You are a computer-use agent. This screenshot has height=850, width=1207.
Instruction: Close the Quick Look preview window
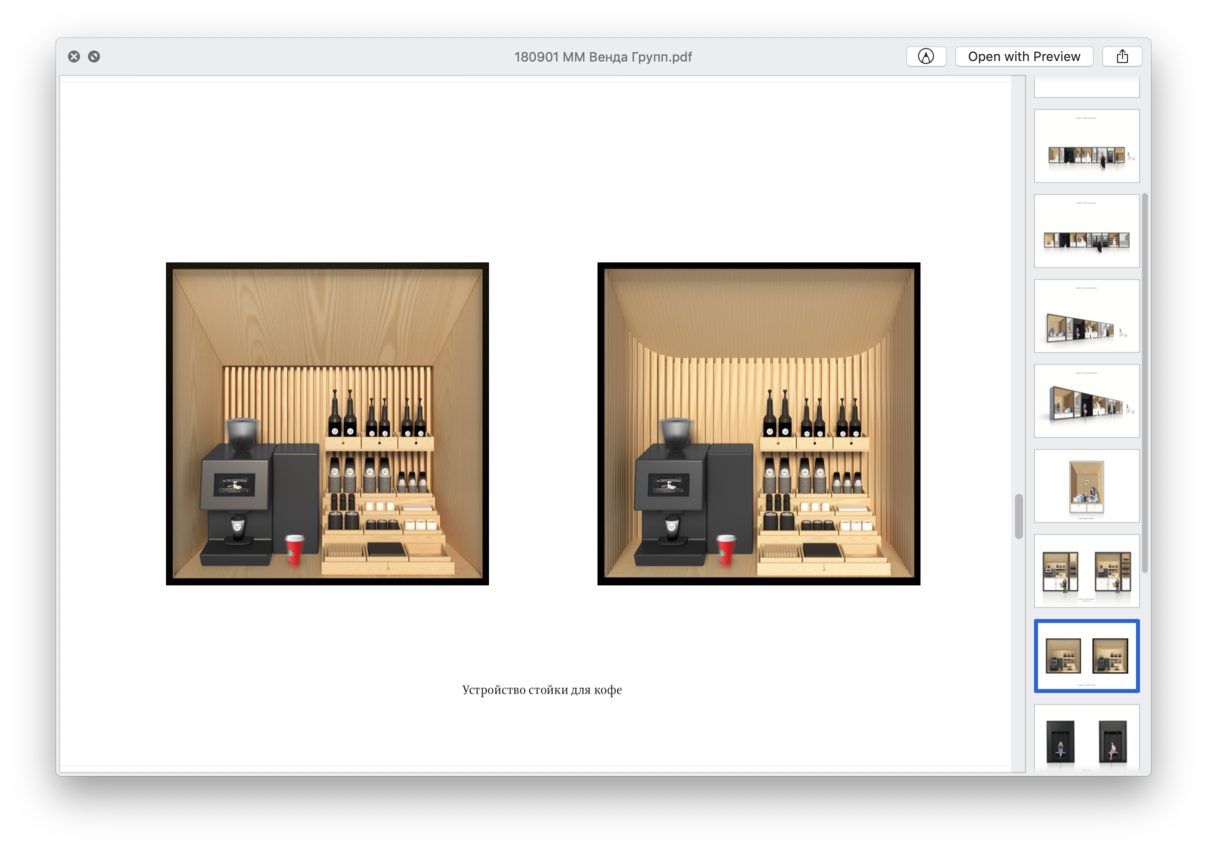tap(74, 57)
